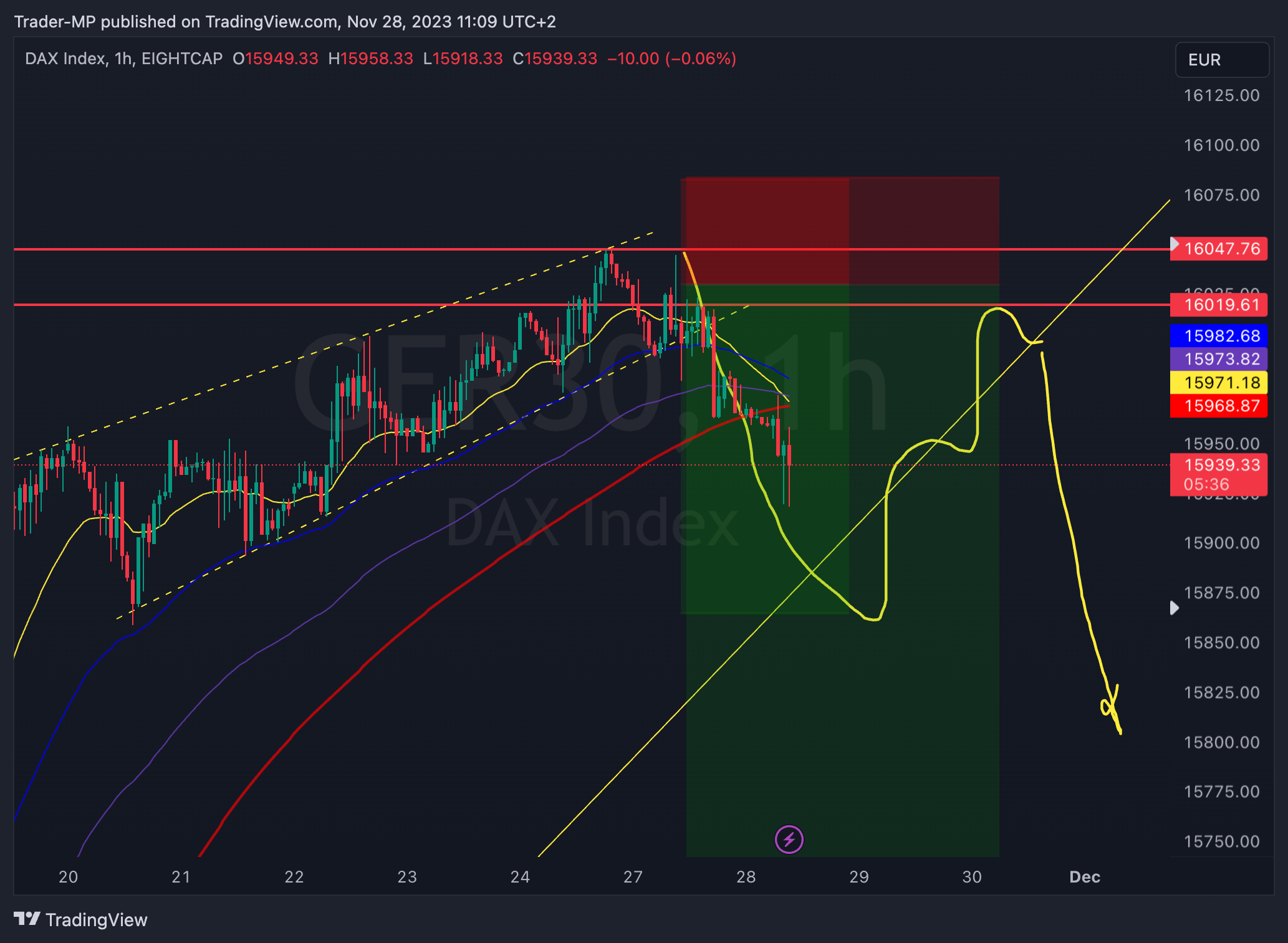This screenshot has height=943, width=1288.
Task: Click the red 15968.87 indicator label
Action: [1218, 406]
